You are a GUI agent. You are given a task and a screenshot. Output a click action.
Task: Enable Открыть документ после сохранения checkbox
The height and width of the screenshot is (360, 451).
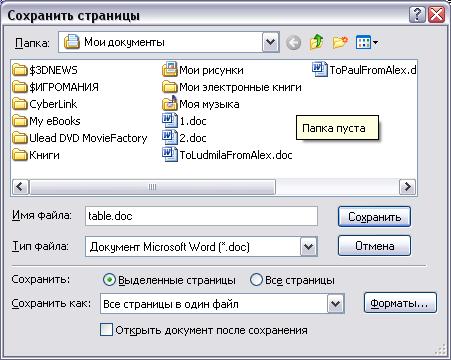(x=106, y=330)
